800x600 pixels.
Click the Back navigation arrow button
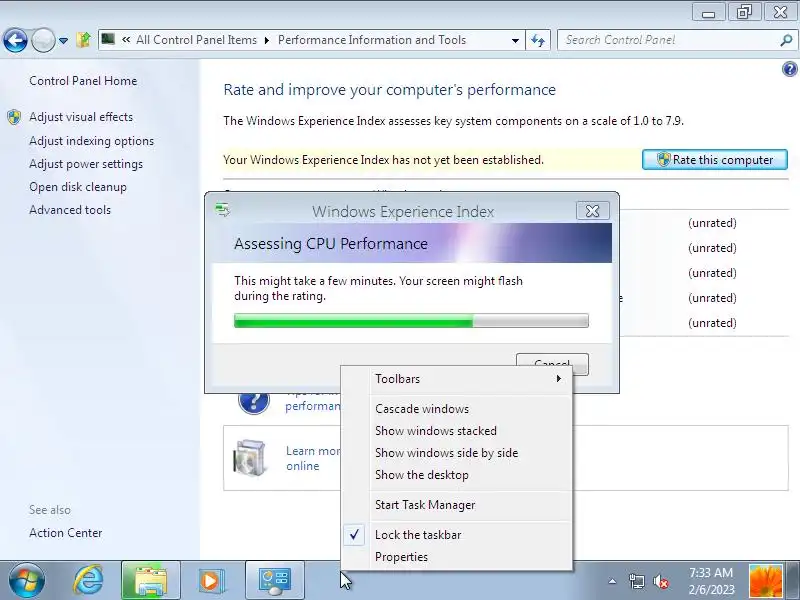coord(15,40)
